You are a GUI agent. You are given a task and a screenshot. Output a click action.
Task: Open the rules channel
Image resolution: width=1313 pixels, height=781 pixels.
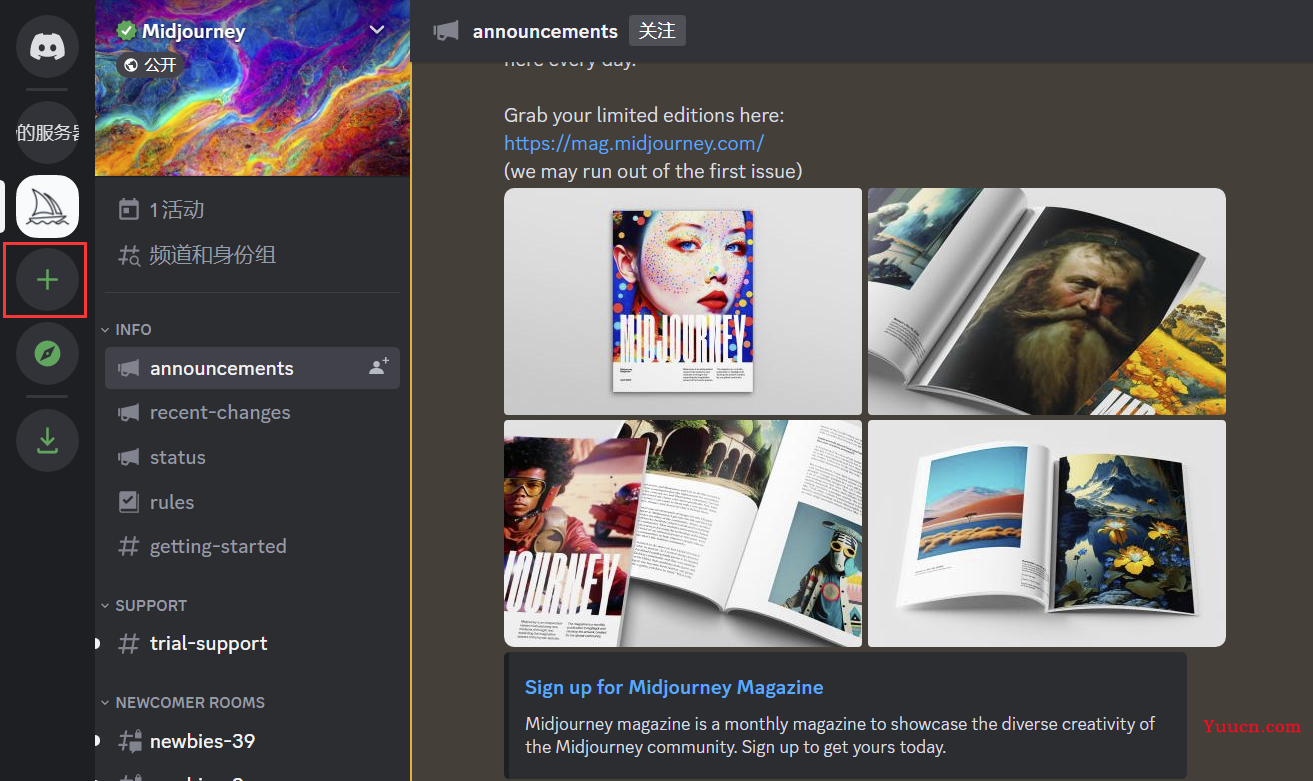(252, 502)
